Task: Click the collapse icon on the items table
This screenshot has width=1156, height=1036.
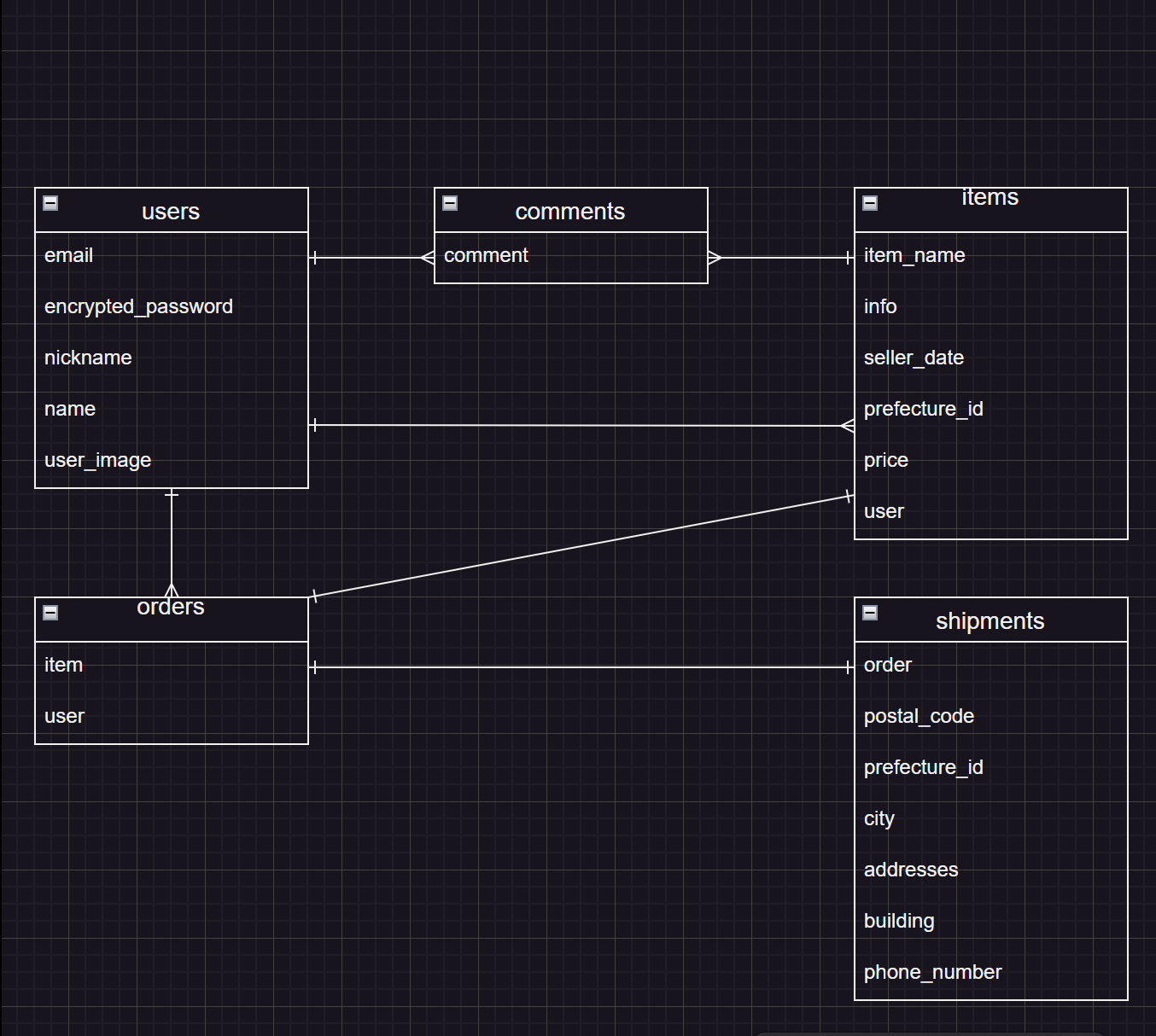Action: coord(869,203)
